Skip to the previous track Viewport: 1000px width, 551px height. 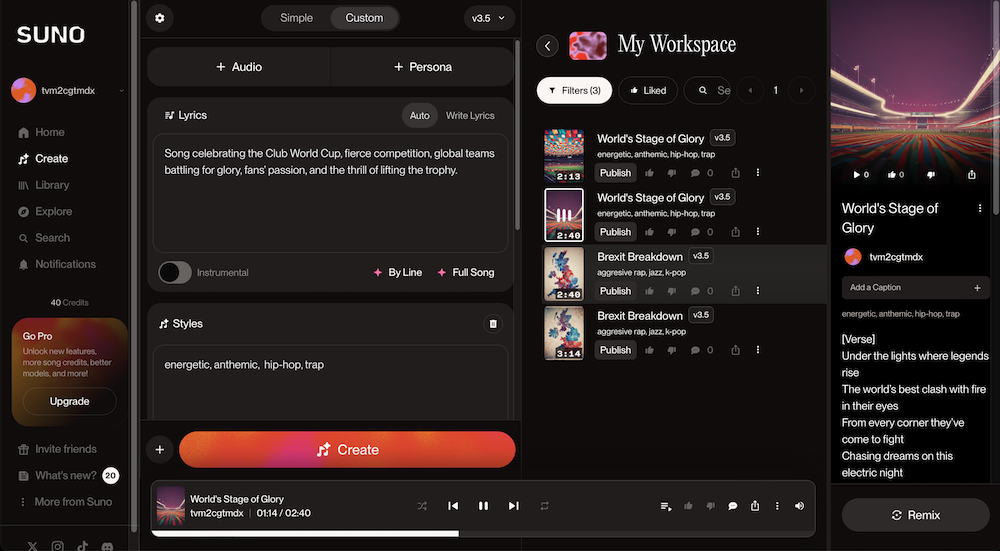(x=453, y=506)
